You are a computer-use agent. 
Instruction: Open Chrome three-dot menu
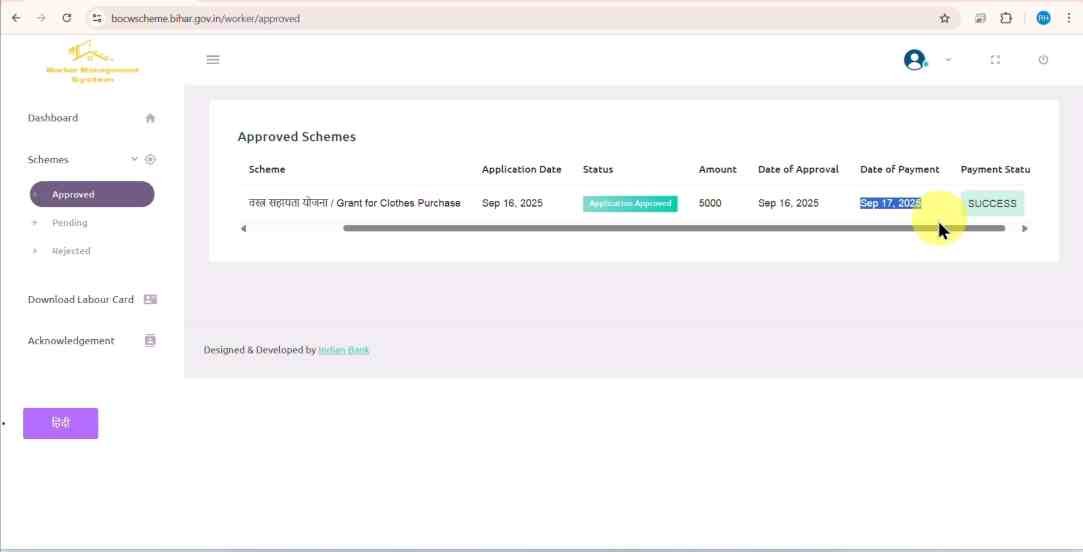pos(1068,18)
